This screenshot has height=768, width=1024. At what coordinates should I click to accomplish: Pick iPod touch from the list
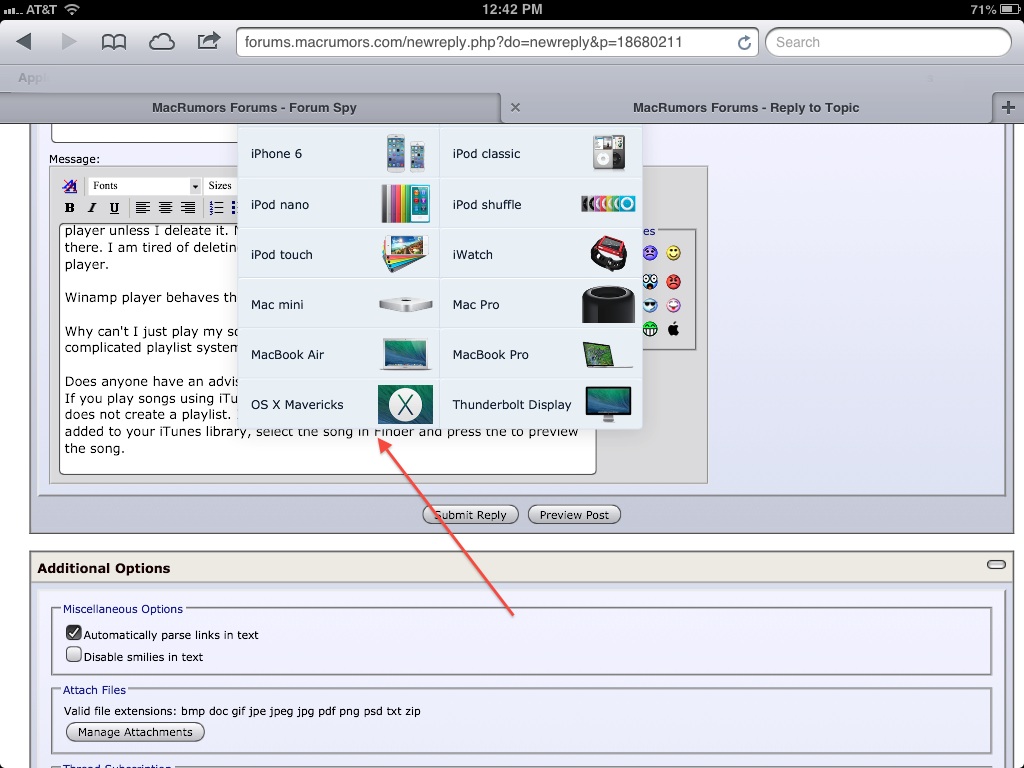(x=339, y=254)
